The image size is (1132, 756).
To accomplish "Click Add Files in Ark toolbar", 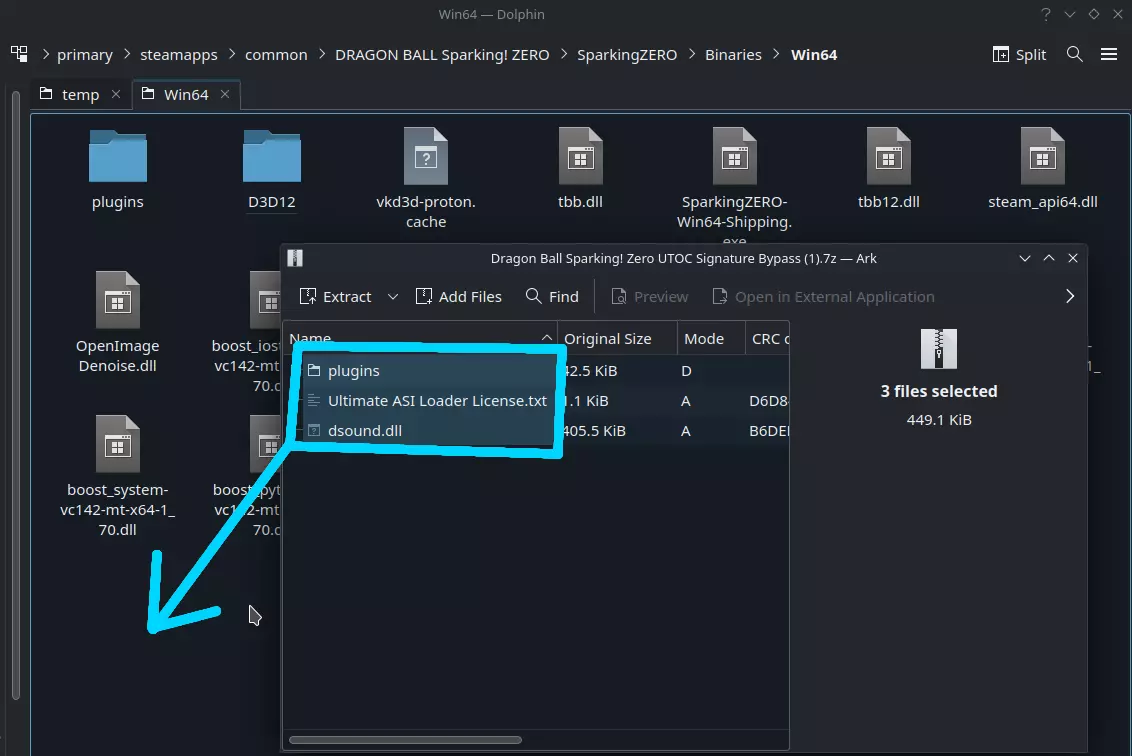I will pos(458,297).
